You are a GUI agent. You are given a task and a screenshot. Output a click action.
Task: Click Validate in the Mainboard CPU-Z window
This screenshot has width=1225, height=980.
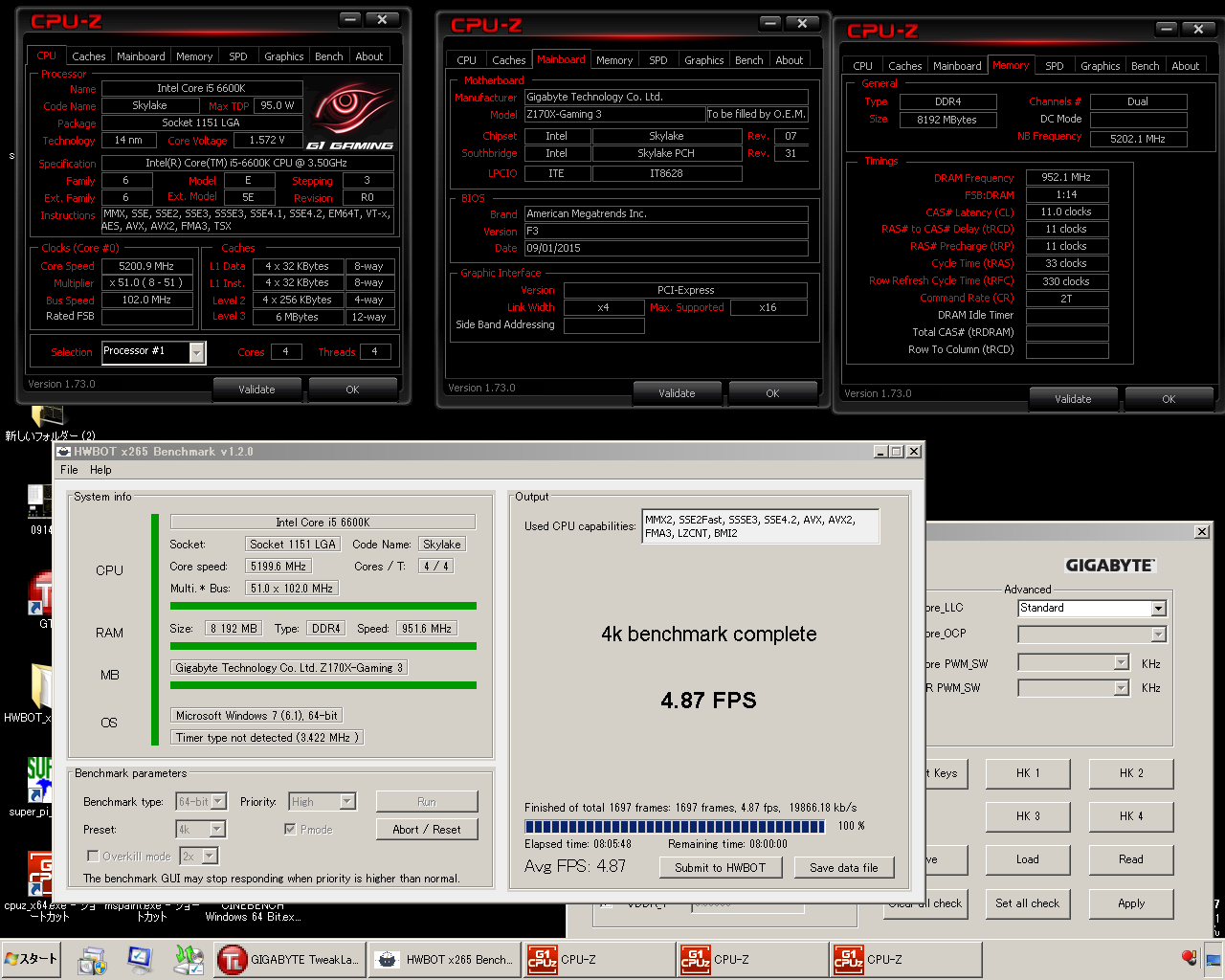pyautogui.click(x=677, y=393)
